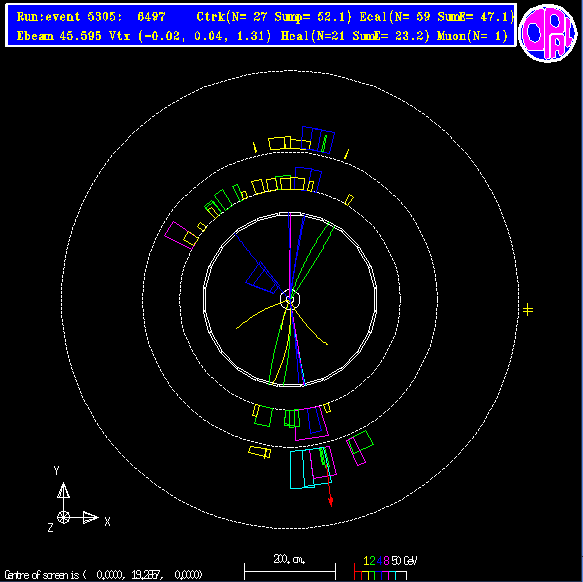Select the yellow cross marker at right
The height and width of the screenshot is (582, 583).
coord(528,309)
